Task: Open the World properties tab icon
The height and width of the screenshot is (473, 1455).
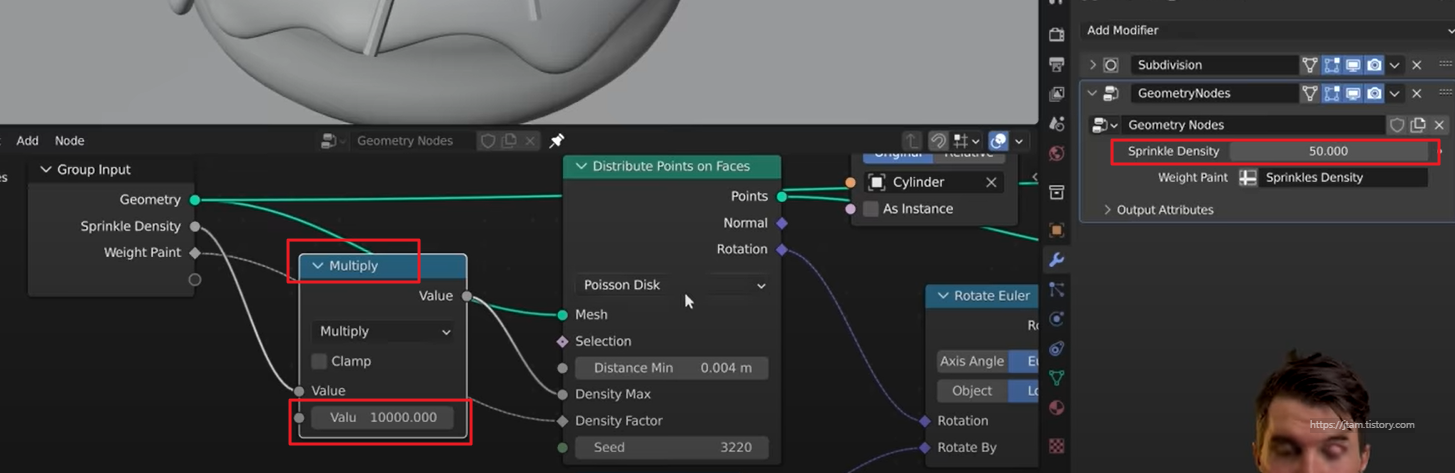Action: 1057,154
